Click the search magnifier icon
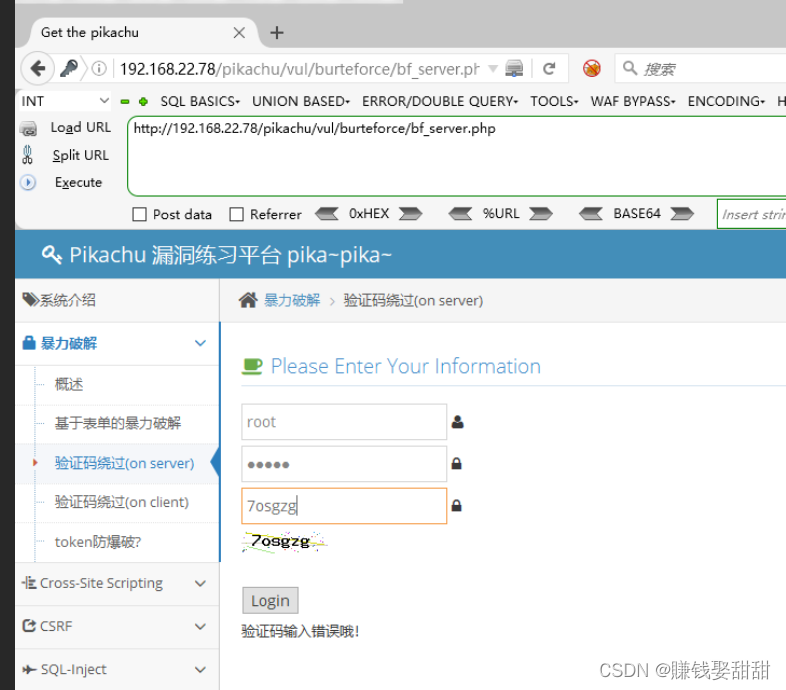786x690 pixels. (x=630, y=68)
